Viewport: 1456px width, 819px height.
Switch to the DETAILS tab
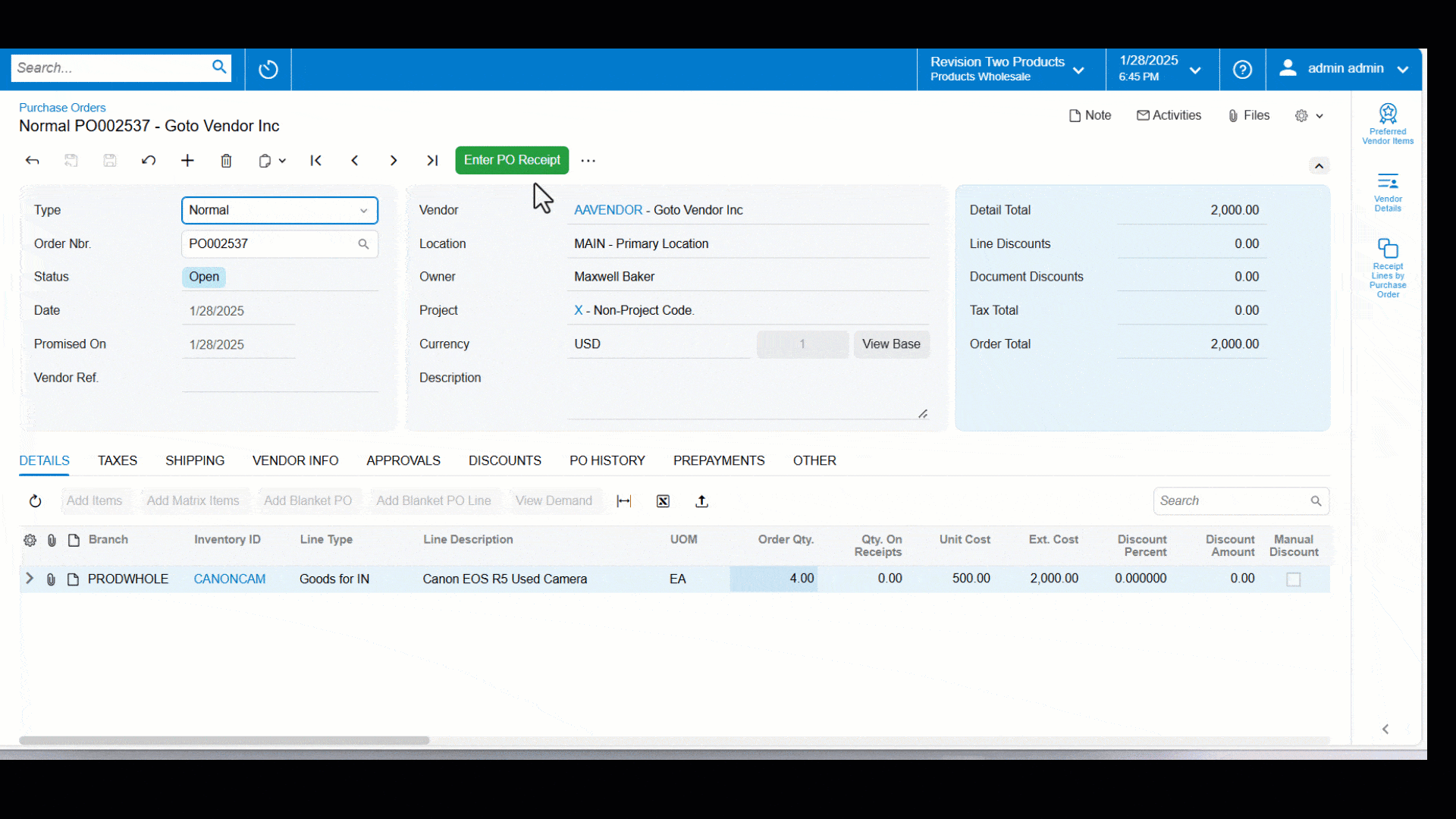coord(44,461)
